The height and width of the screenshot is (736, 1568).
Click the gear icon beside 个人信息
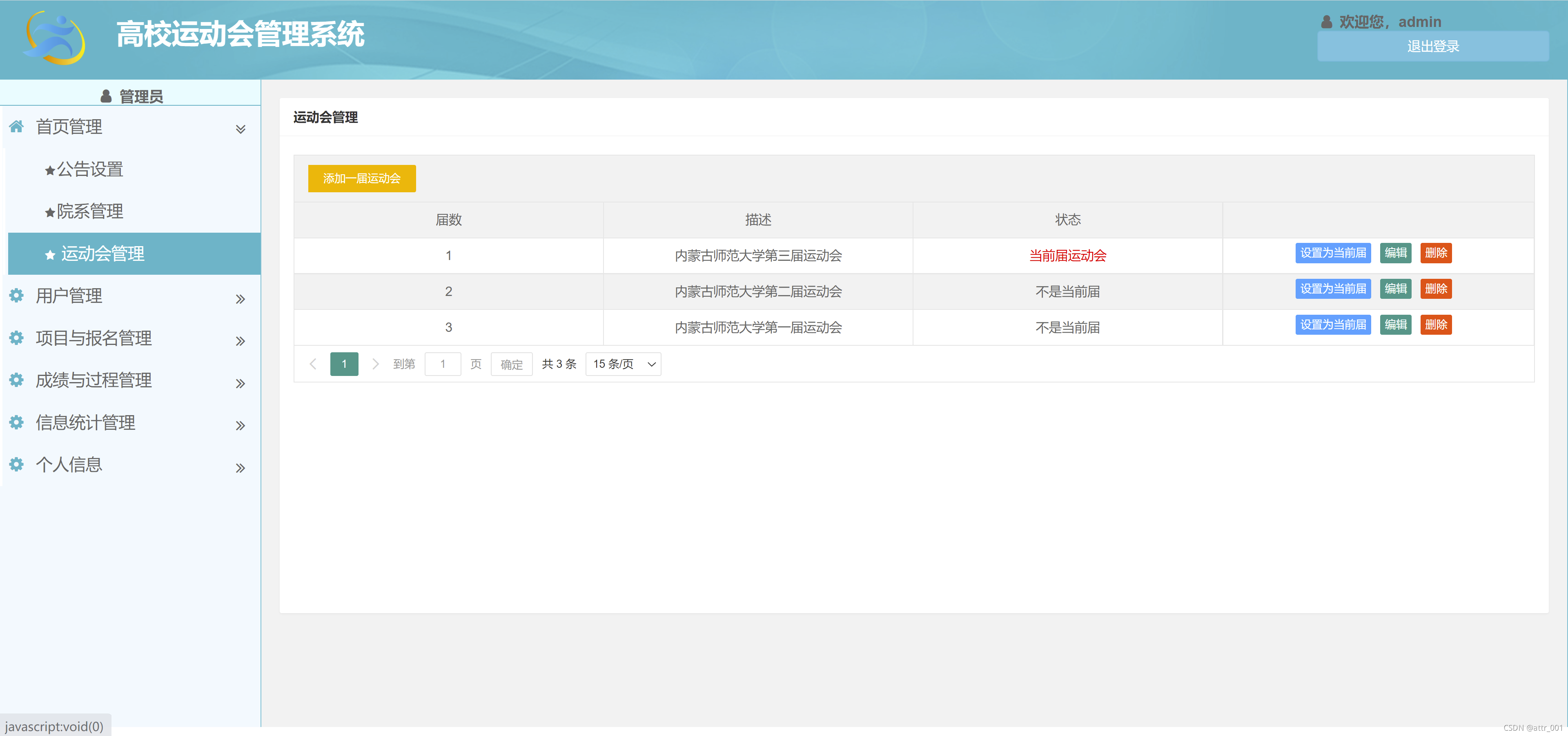coord(16,465)
